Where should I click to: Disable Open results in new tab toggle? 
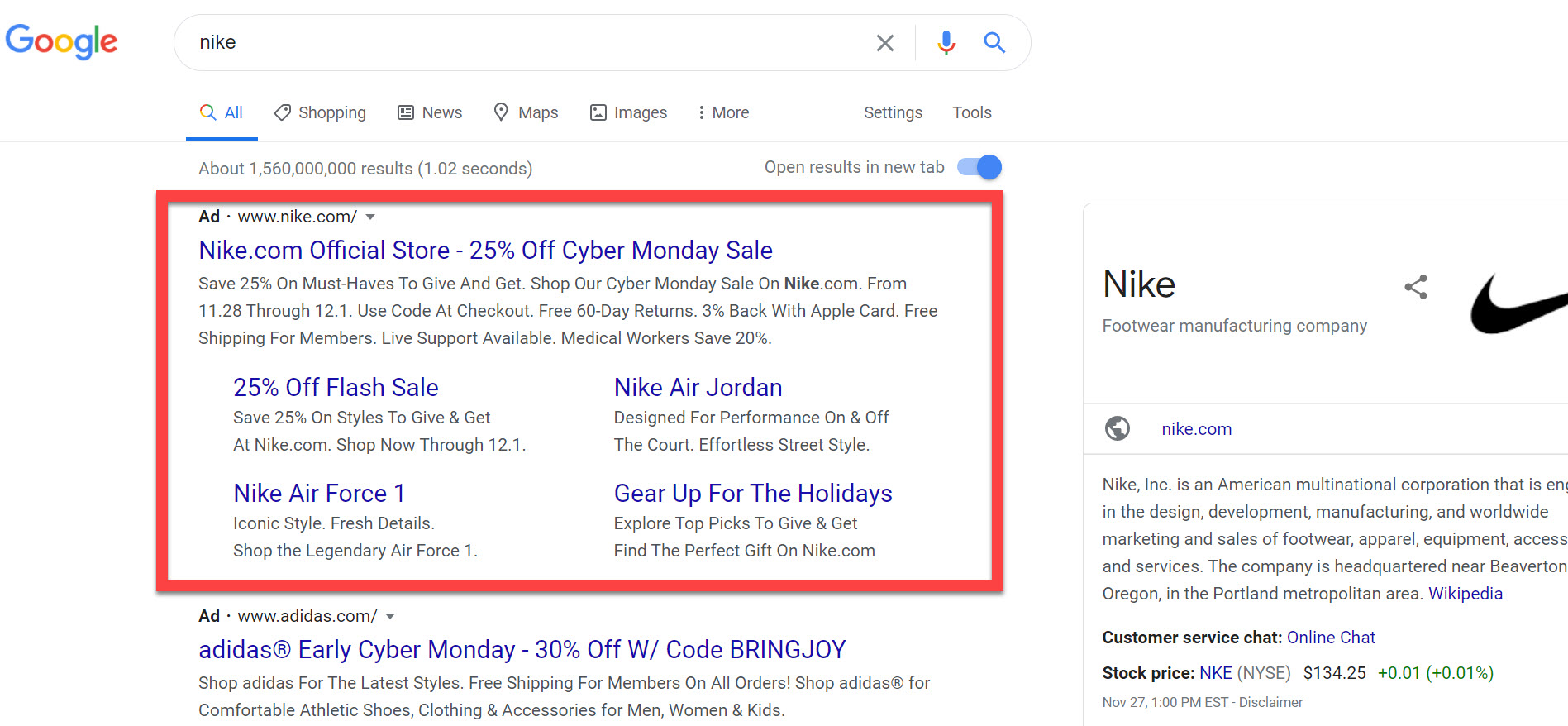pos(979,167)
